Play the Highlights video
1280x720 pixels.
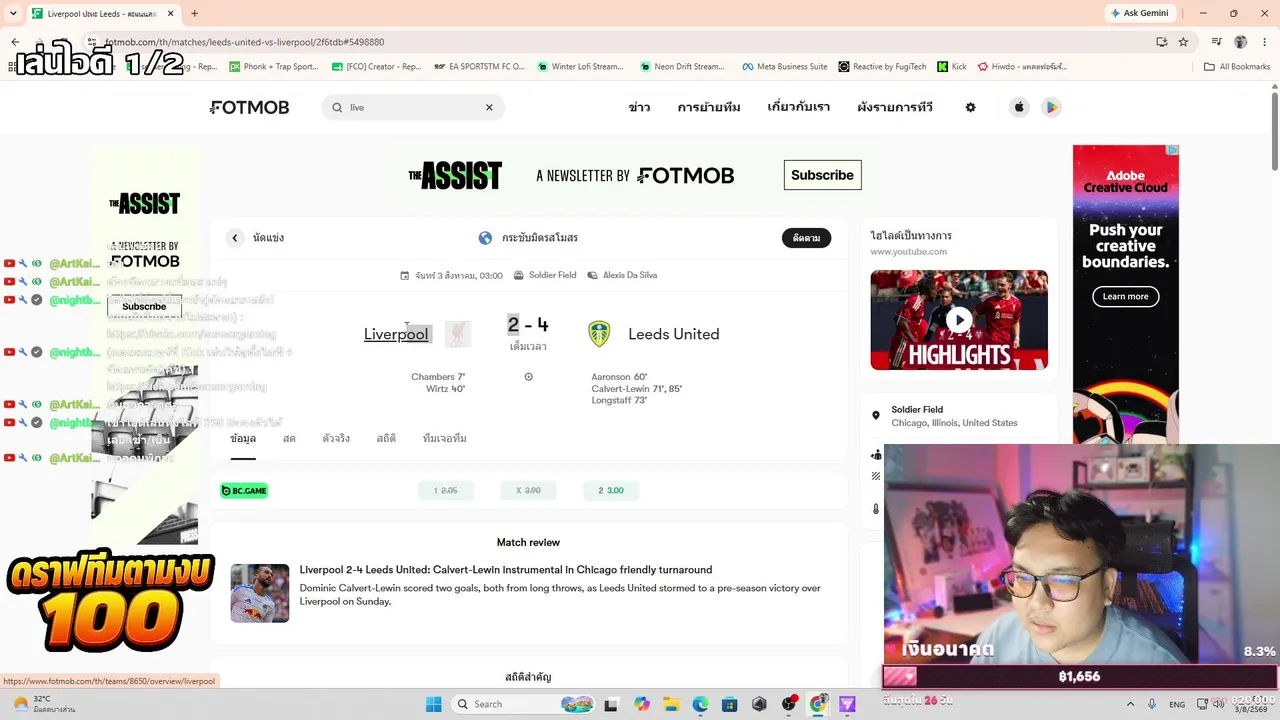959,320
